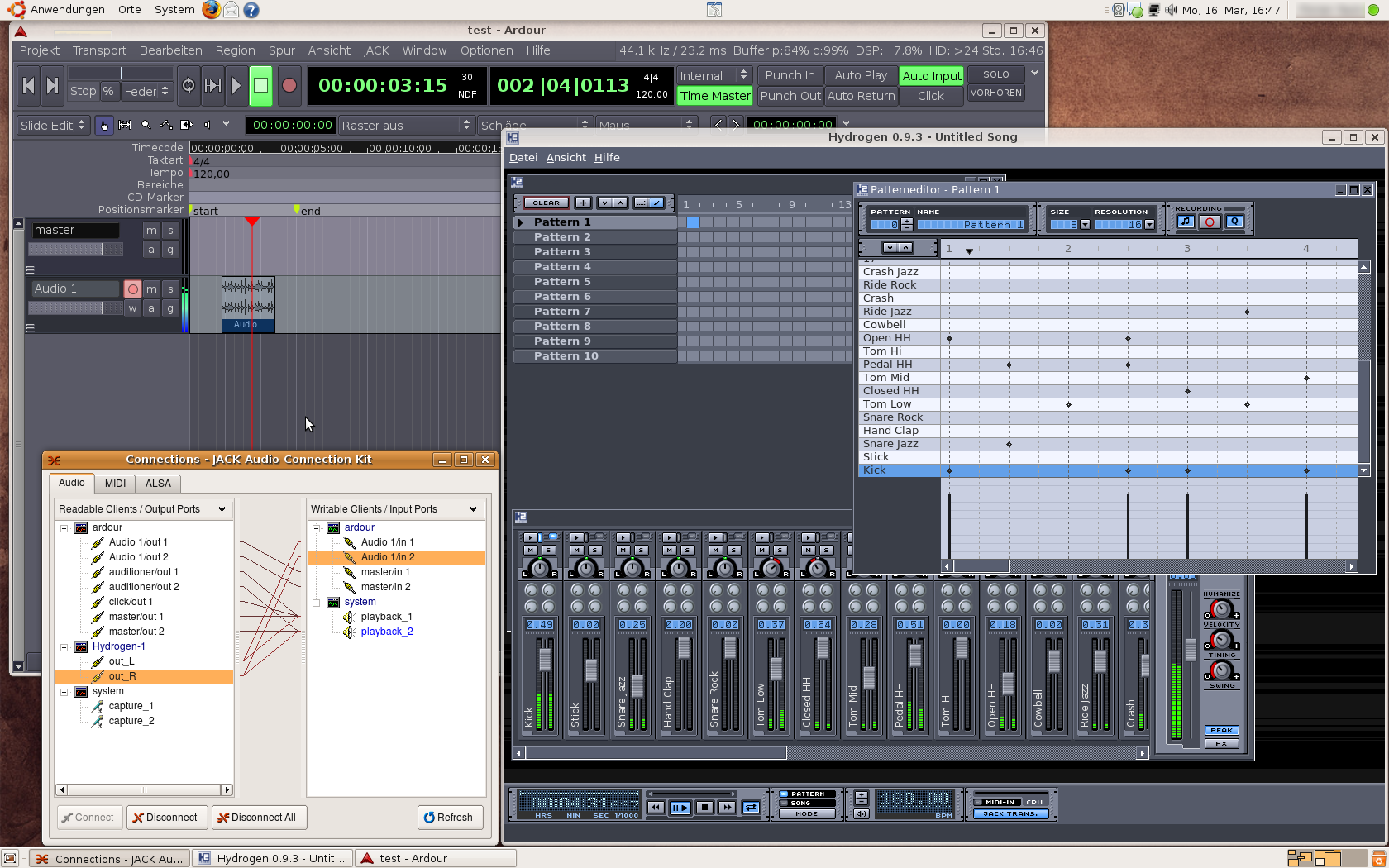Fast forward the Hydrogen transport
Image resolution: width=1389 pixels, height=868 pixels.
click(x=727, y=808)
